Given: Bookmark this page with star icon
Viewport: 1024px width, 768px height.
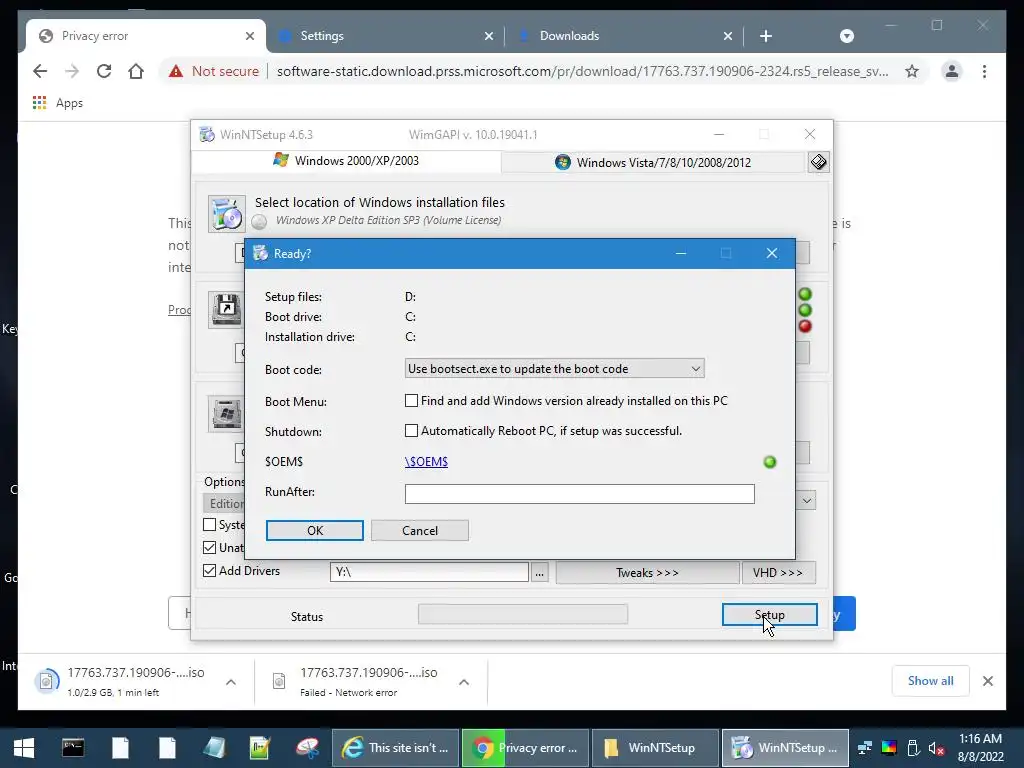Looking at the screenshot, I should (912, 71).
